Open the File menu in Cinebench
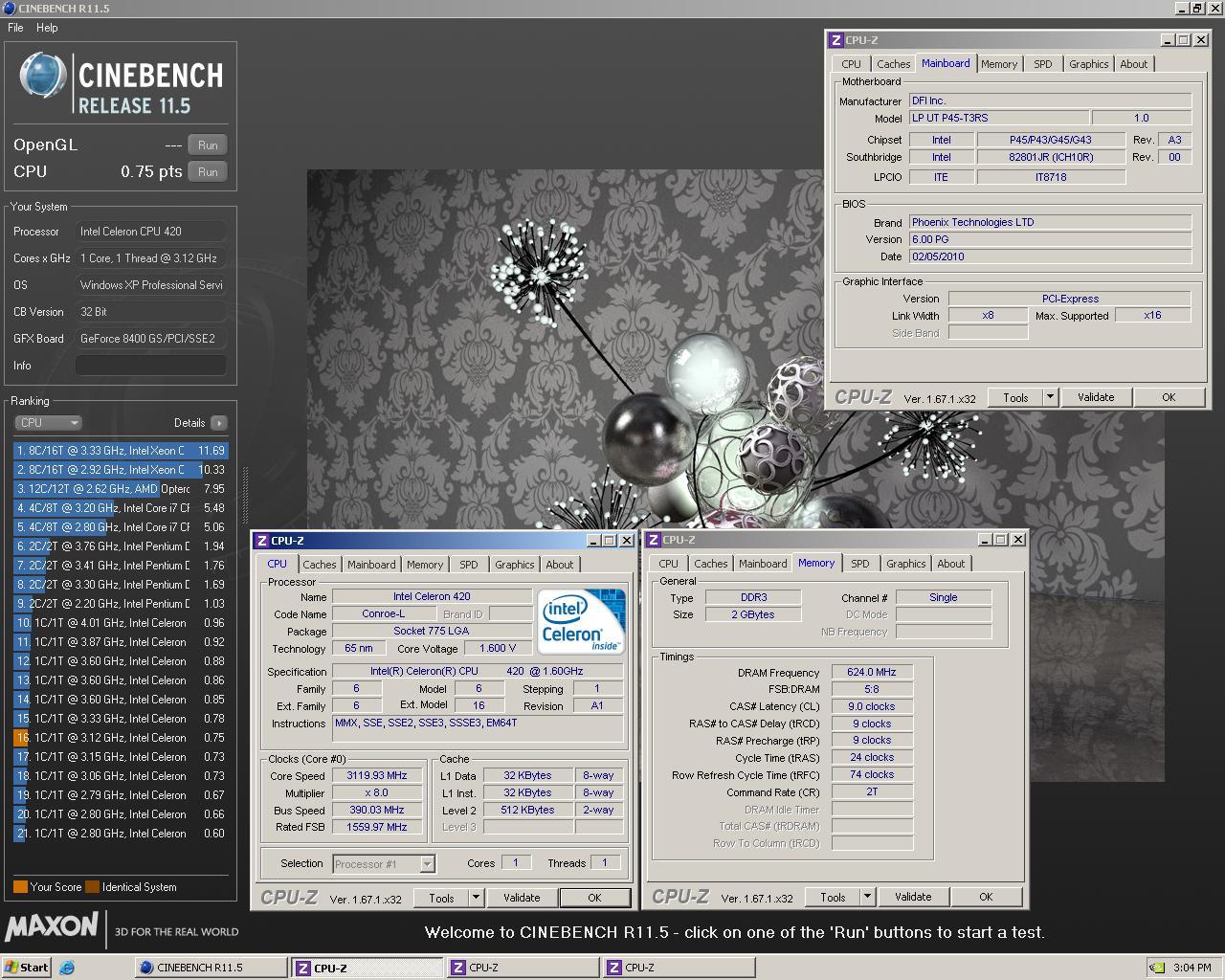 tap(15, 28)
